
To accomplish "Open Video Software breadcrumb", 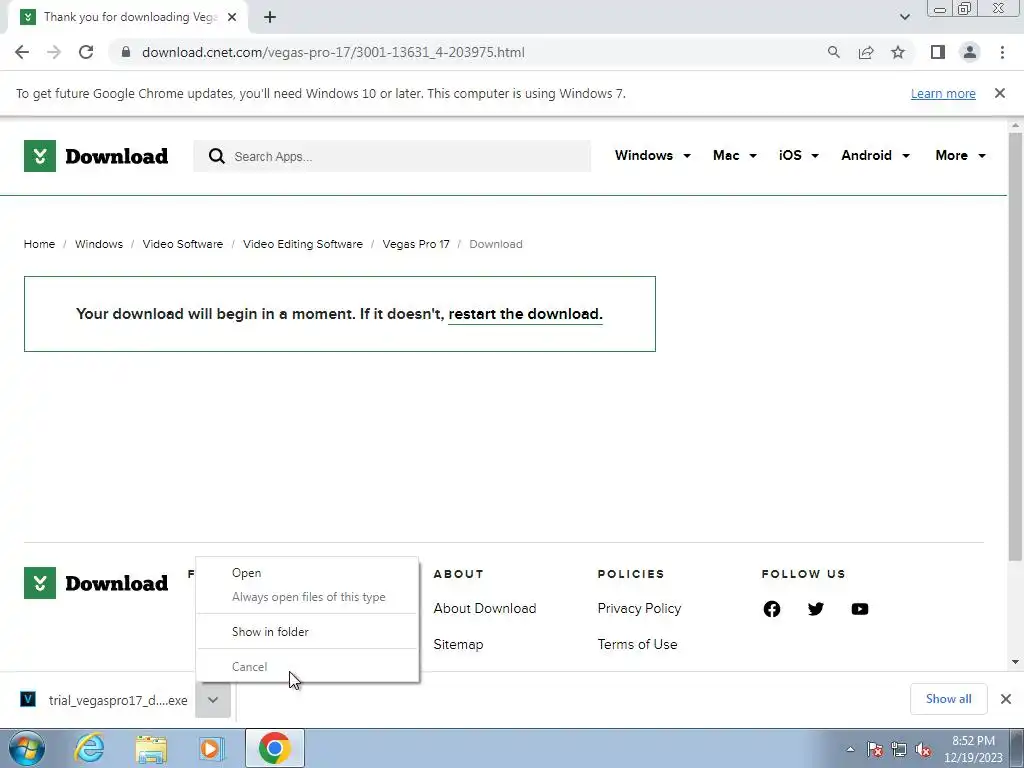I will [183, 244].
